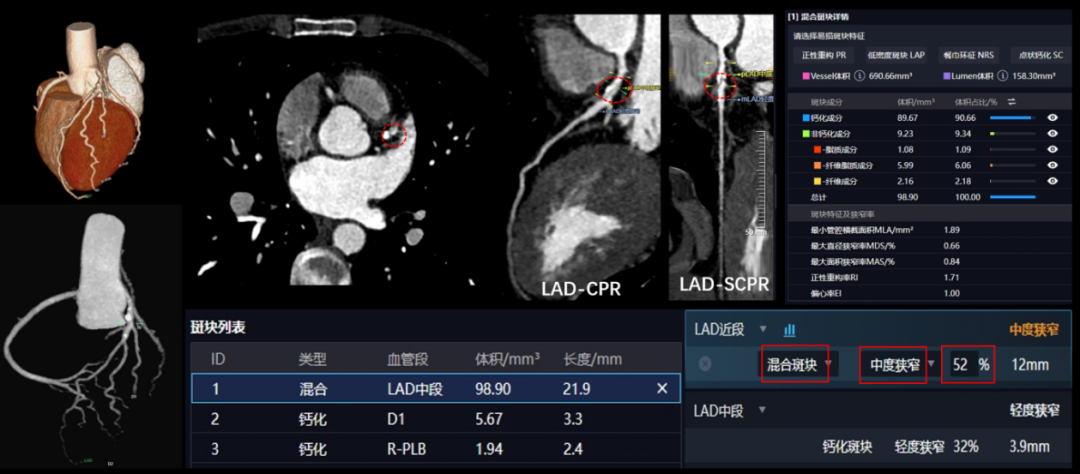The image size is (1080, 474).
Task: Toggle visibility of 非钙化成分 with the eye icon
Action: pyautogui.click(x=1052, y=134)
